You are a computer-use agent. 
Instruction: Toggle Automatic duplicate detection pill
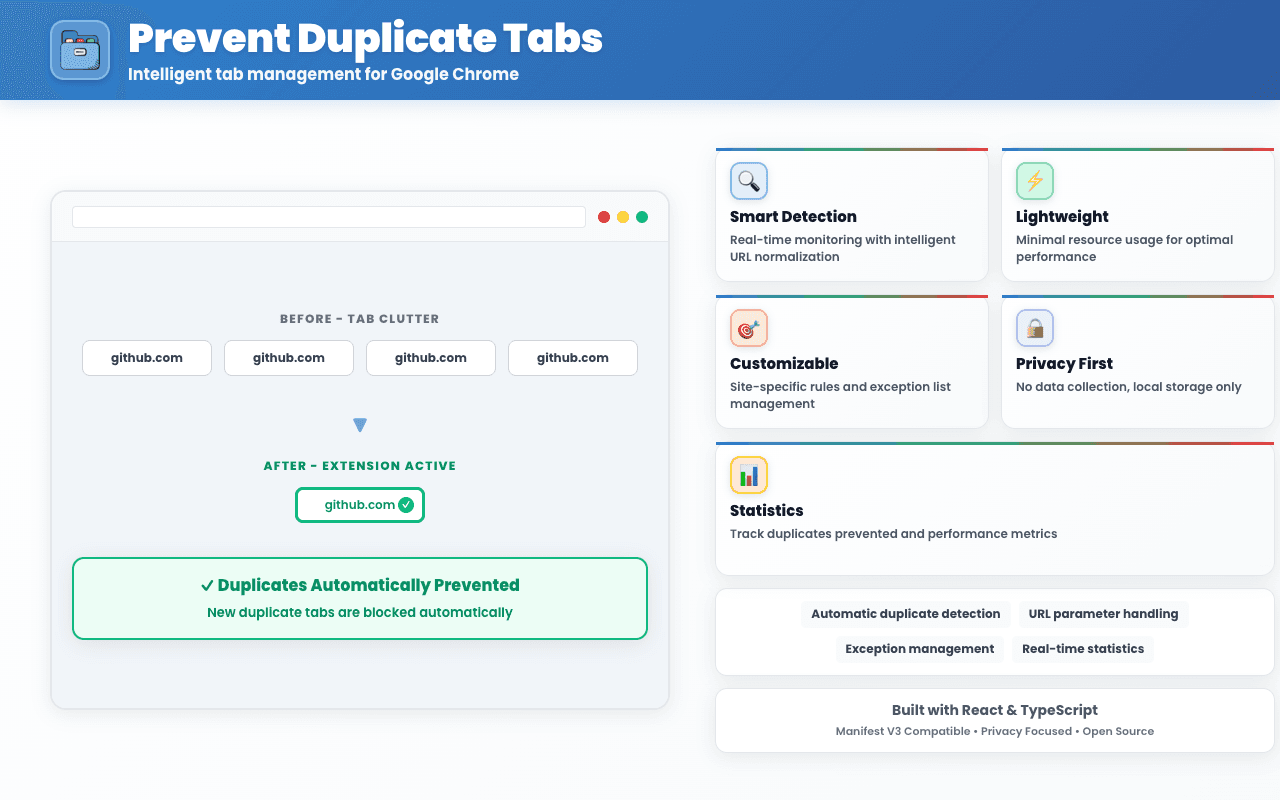coord(905,613)
